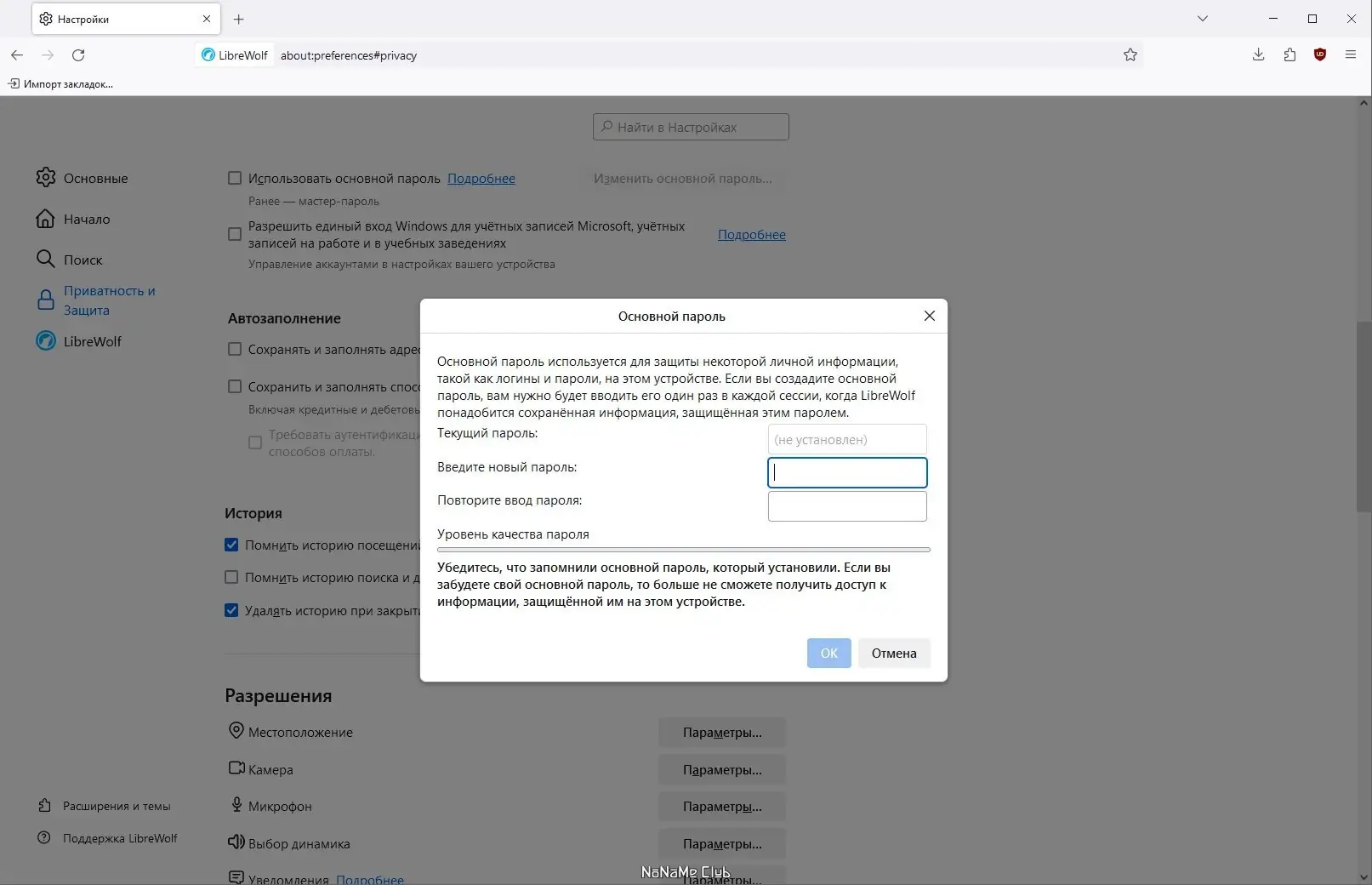This screenshot has width=1372, height=885.
Task: Close the Основной пароль dialog with X
Action: pos(930,316)
